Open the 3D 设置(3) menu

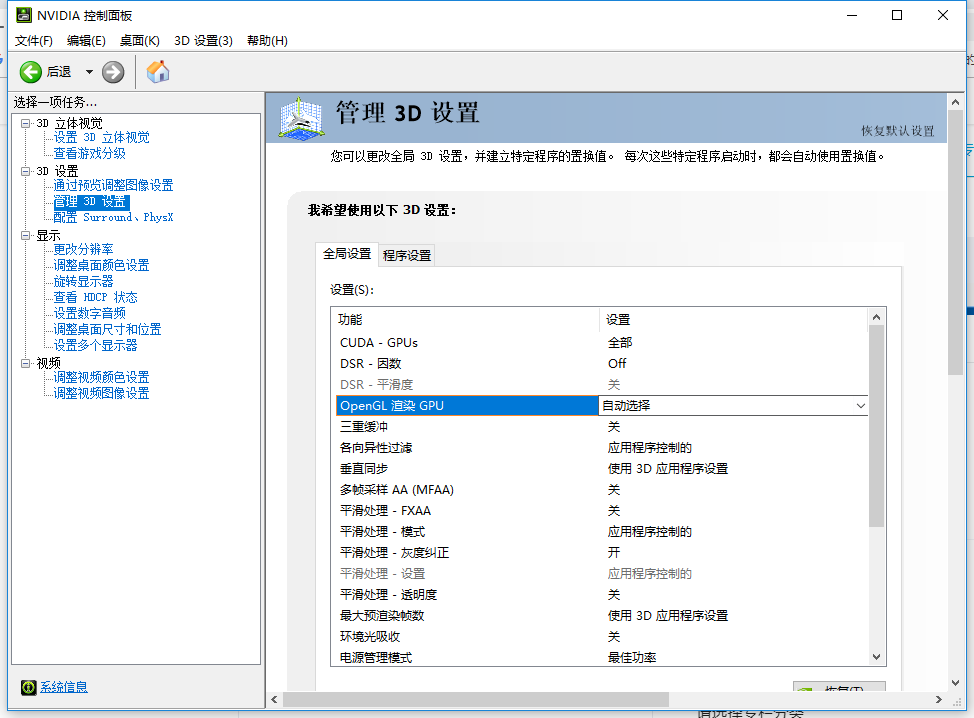coord(203,40)
